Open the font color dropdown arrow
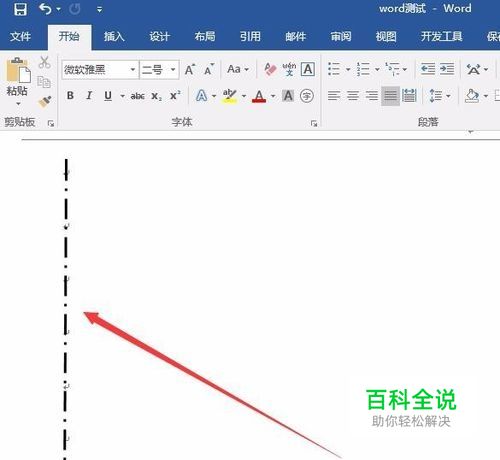This screenshot has width=500, height=460. pos(273,96)
